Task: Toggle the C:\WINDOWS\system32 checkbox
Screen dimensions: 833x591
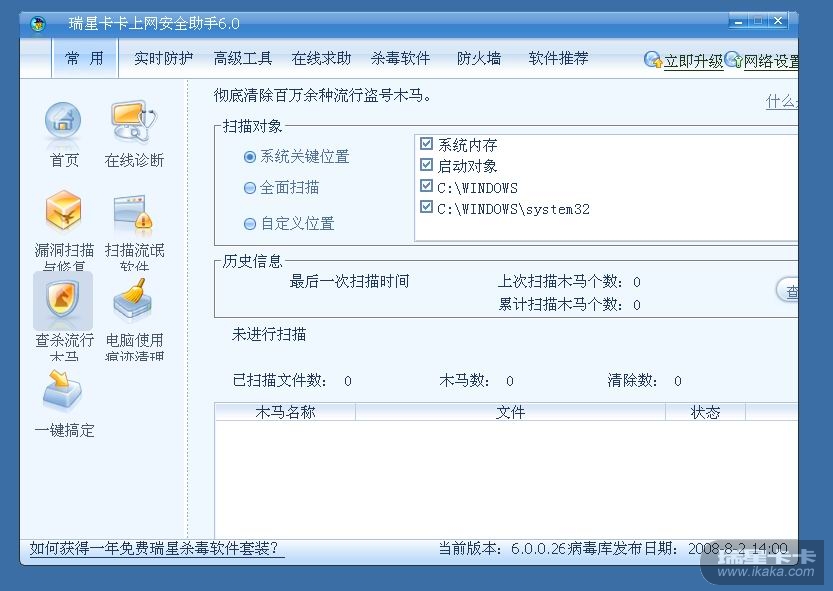Action: point(426,207)
